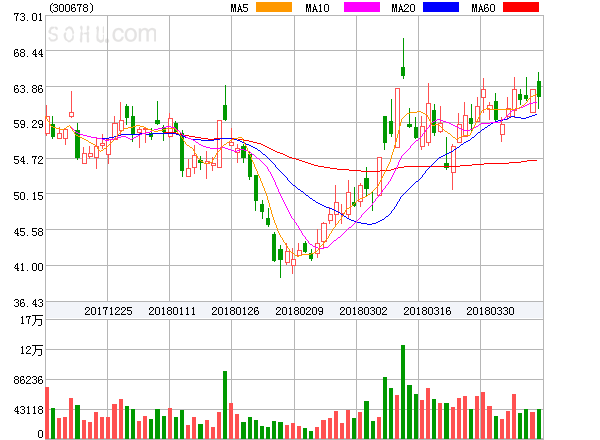This screenshot has height=440, width=600.
Task: Click the 59.29 price axis label
Action: pos(28,124)
